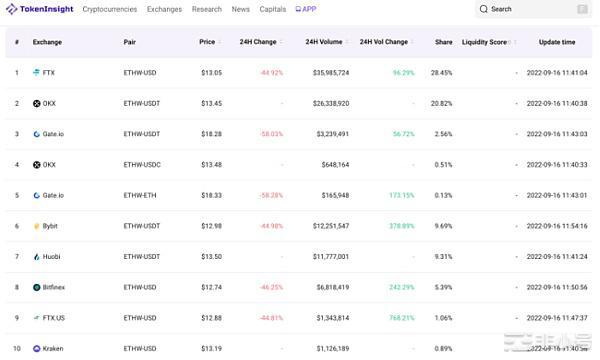Click the $3,239,491 volume value
The width and height of the screenshot is (600, 360).
coord(333,134)
